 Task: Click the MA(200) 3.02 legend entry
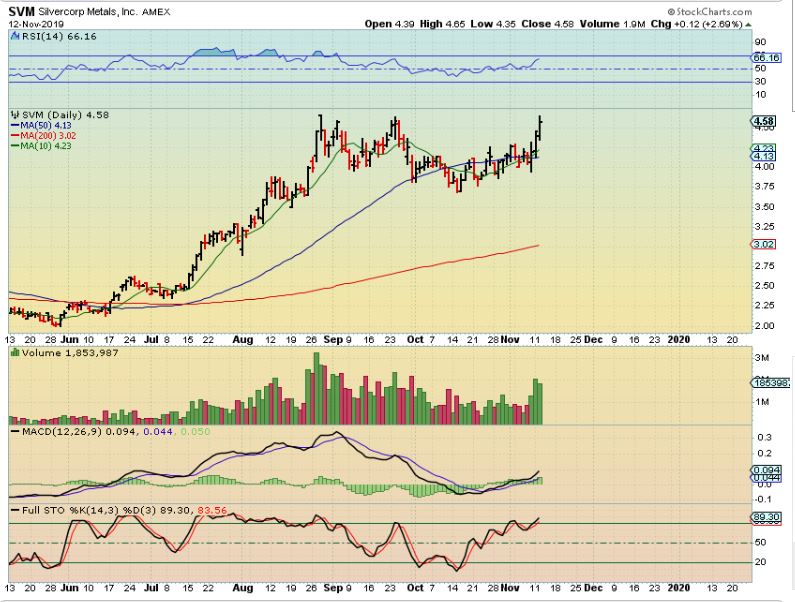pyautogui.click(x=44, y=135)
